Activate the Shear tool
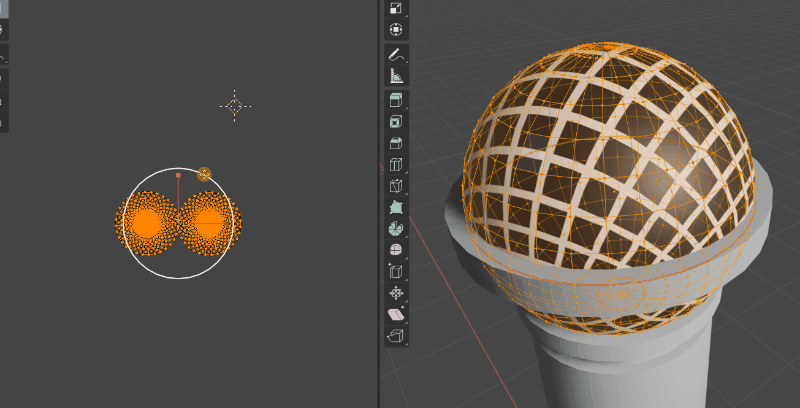 click(x=396, y=314)
